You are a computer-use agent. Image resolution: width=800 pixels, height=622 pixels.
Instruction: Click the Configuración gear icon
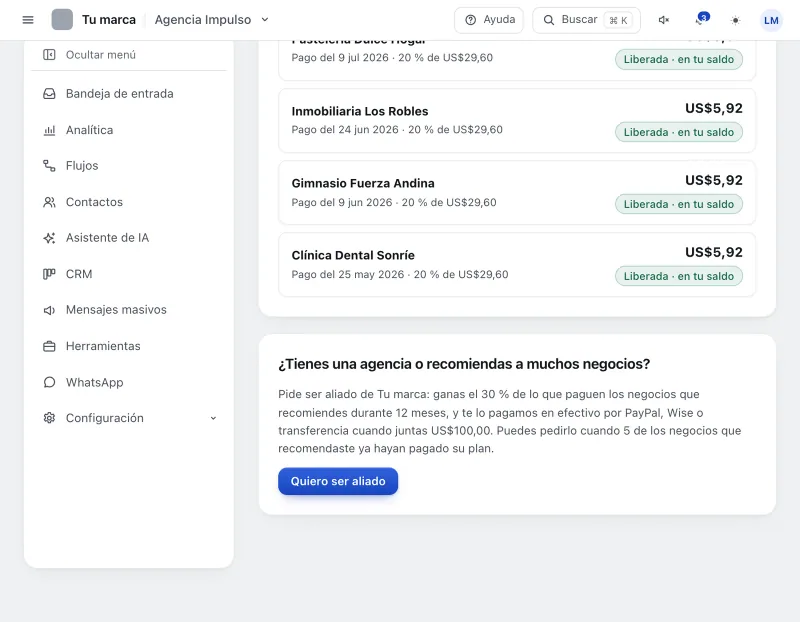point(49,418)
